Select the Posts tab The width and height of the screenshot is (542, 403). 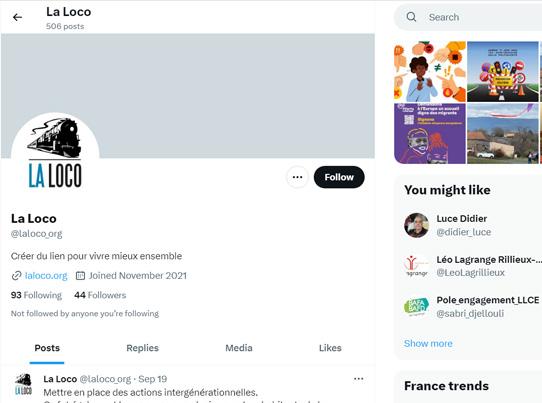click(x=47, y=348)
